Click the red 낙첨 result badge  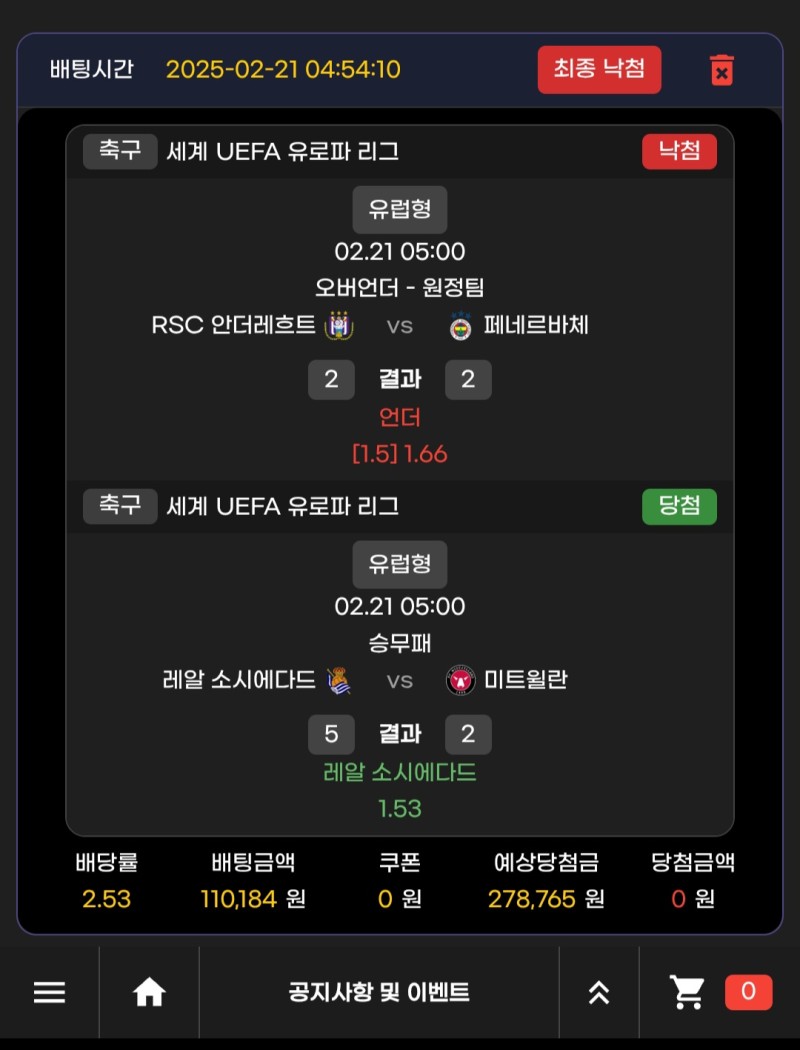679,152
